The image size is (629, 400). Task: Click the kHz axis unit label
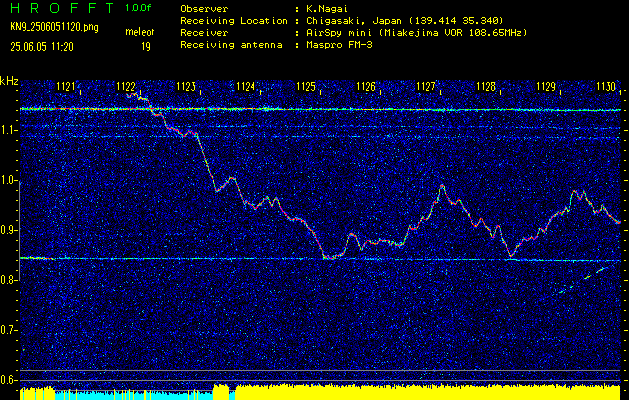tap(9, 81)
